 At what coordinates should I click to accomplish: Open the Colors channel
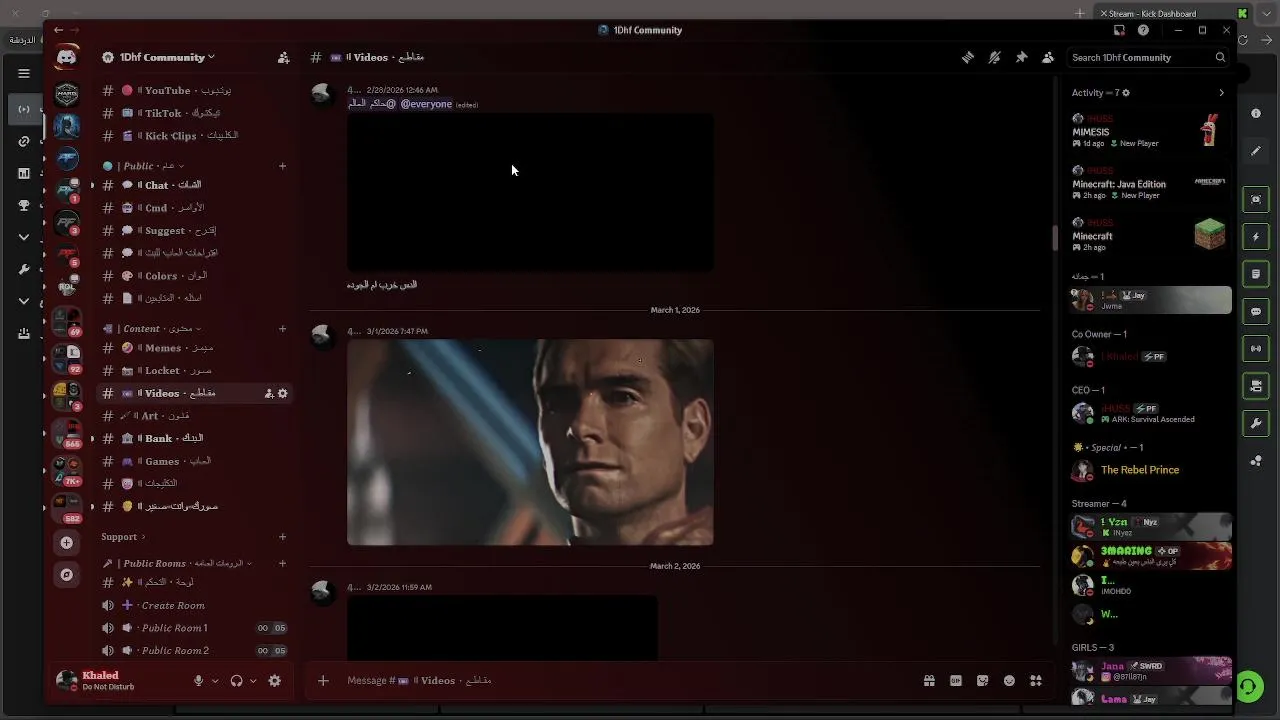pos(195,276)
